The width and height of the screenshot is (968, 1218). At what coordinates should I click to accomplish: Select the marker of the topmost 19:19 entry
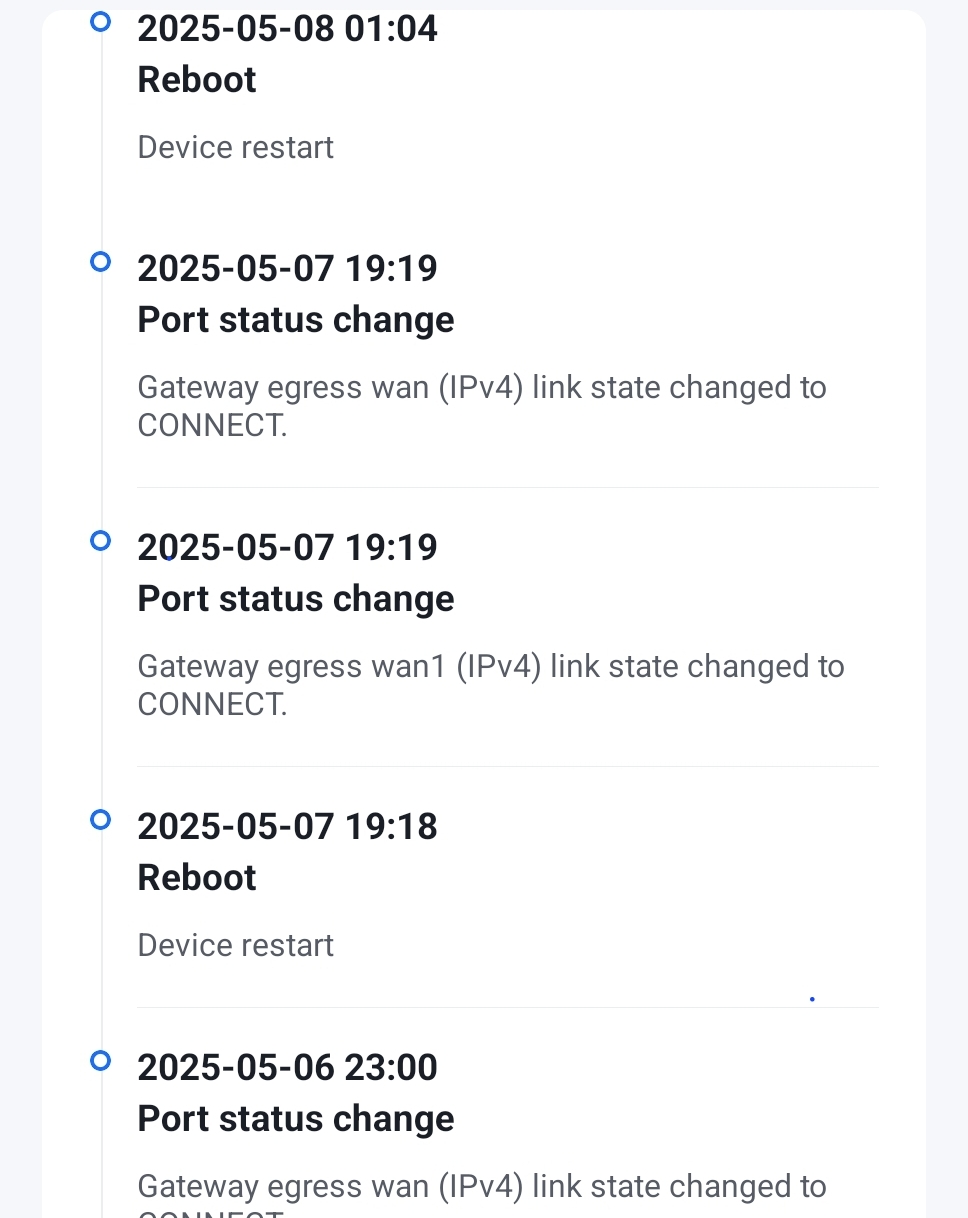click(99, 262)
